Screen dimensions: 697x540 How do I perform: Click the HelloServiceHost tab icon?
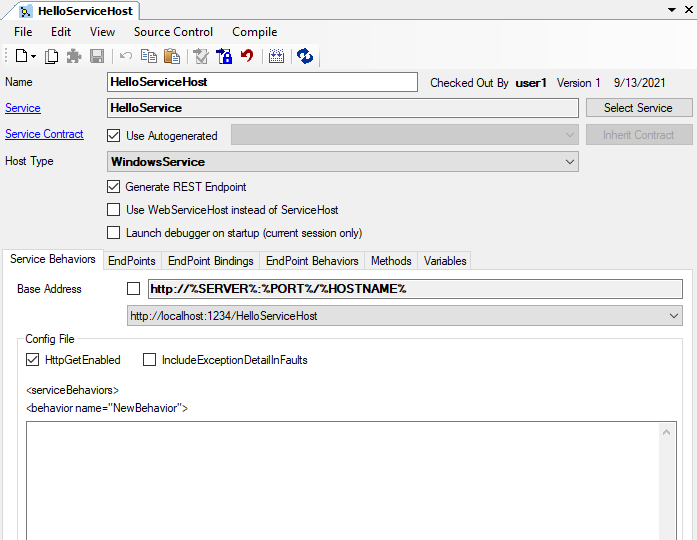tap(26, 12)
